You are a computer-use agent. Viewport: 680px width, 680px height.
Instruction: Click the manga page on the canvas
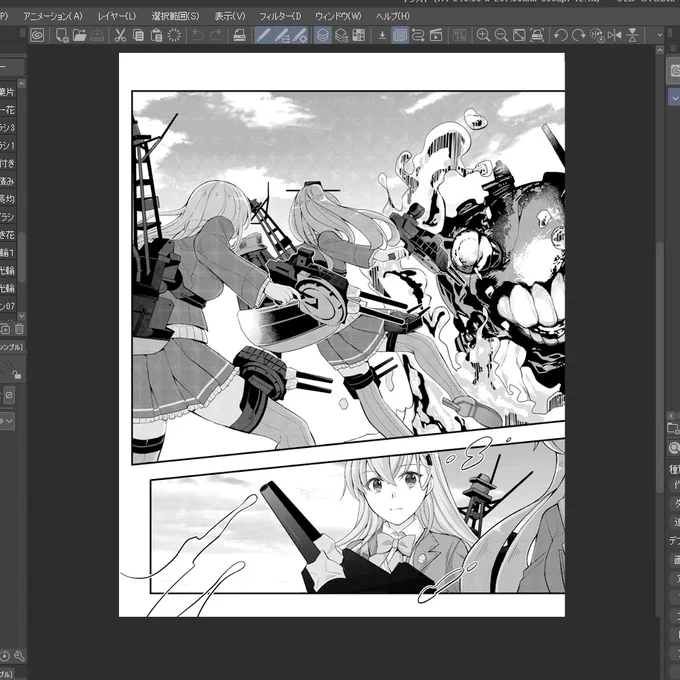[x=342, y=335]
